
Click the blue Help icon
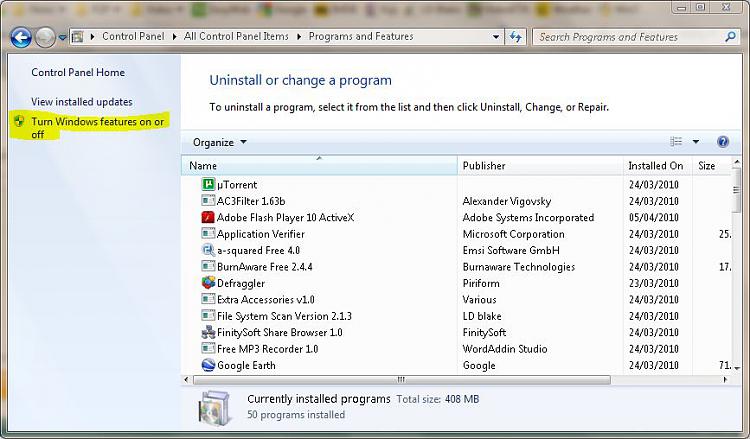(x=723, y=142)
